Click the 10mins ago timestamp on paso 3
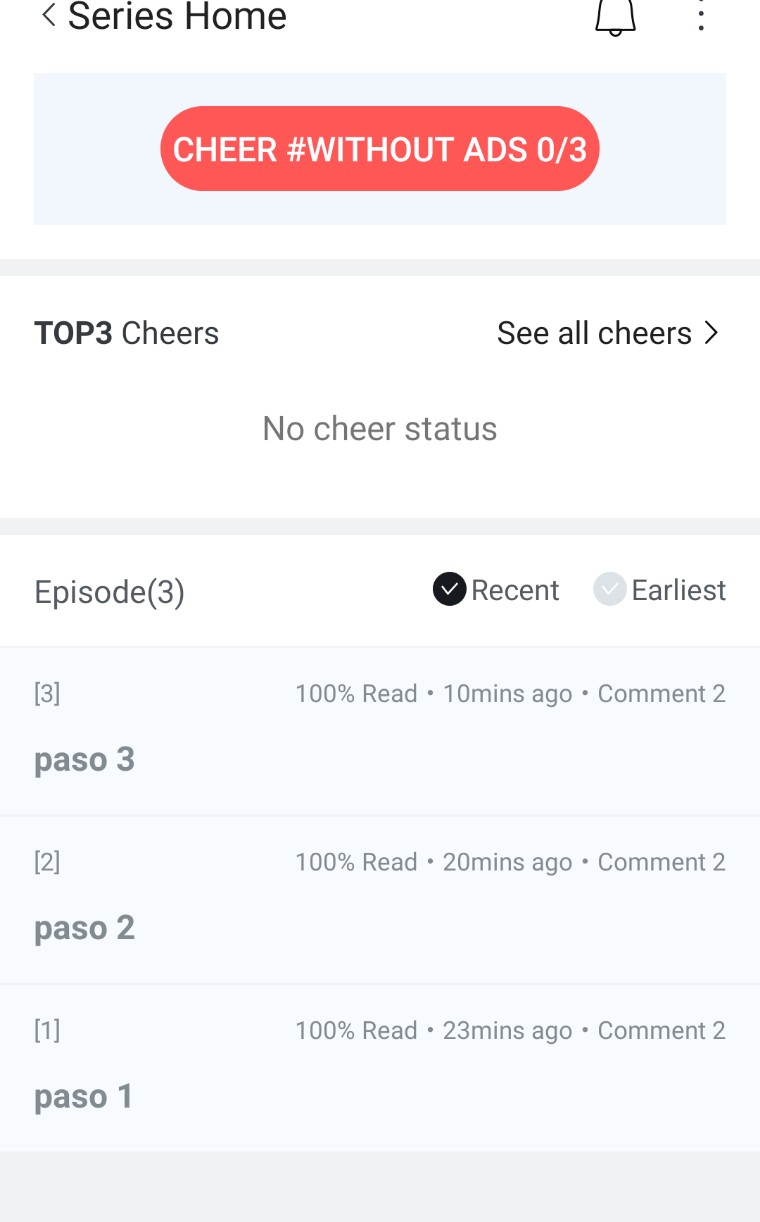Viewport: 760px width, 1222px height. click(x=507, y=694)
